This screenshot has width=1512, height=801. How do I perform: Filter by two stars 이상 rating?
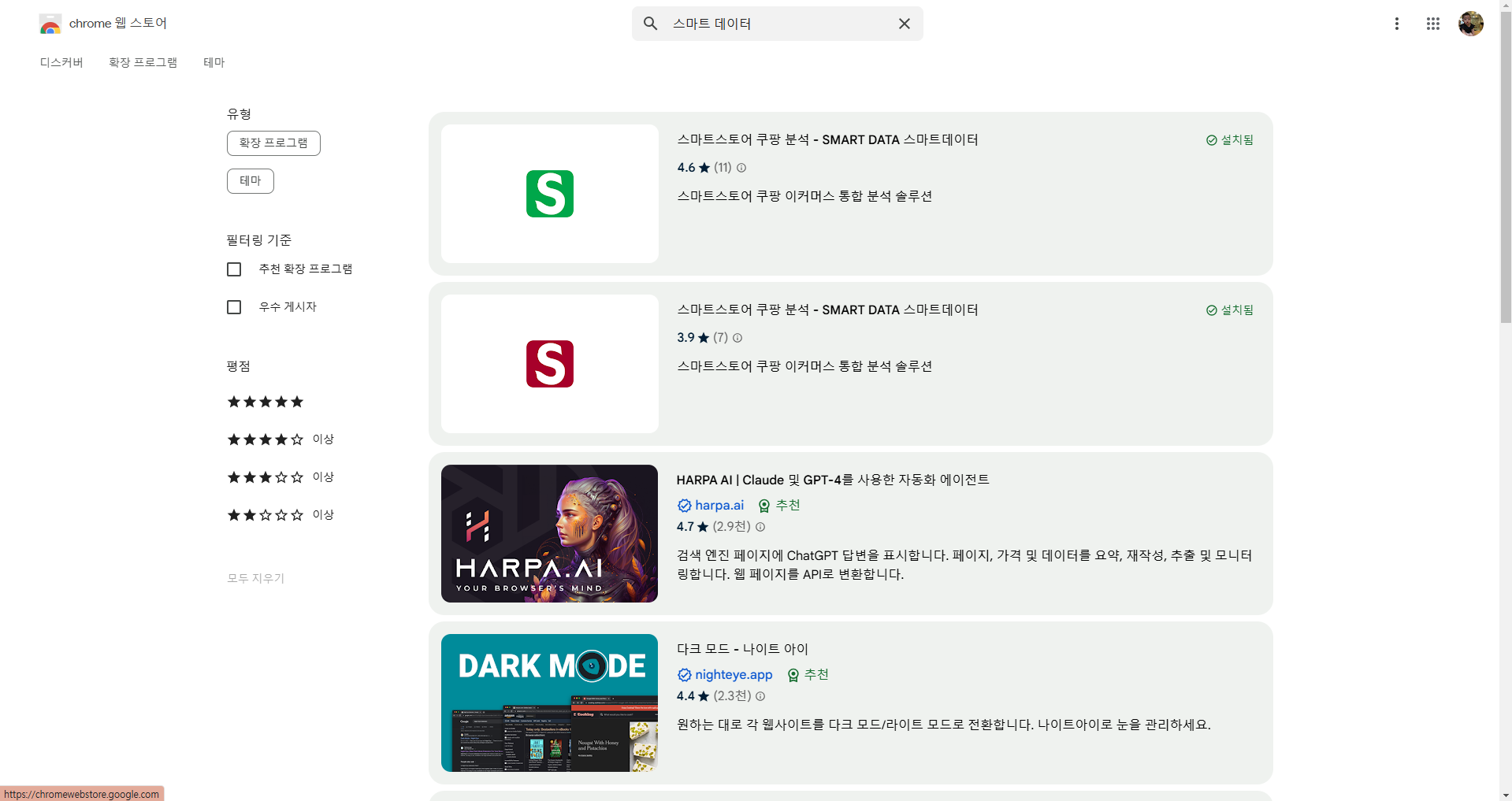[x=280, y=515]
